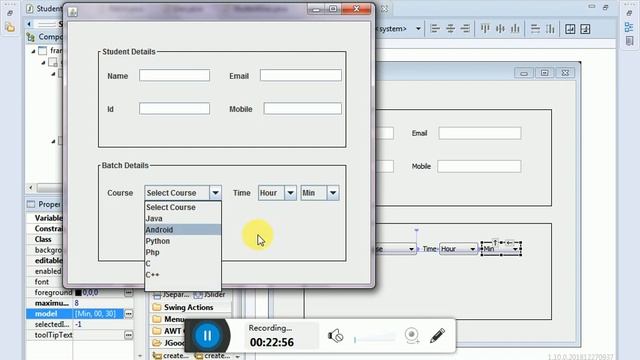640x360 pixels.
Task: Click align horizontal centers toolbar icon
Action: (450, 29)
